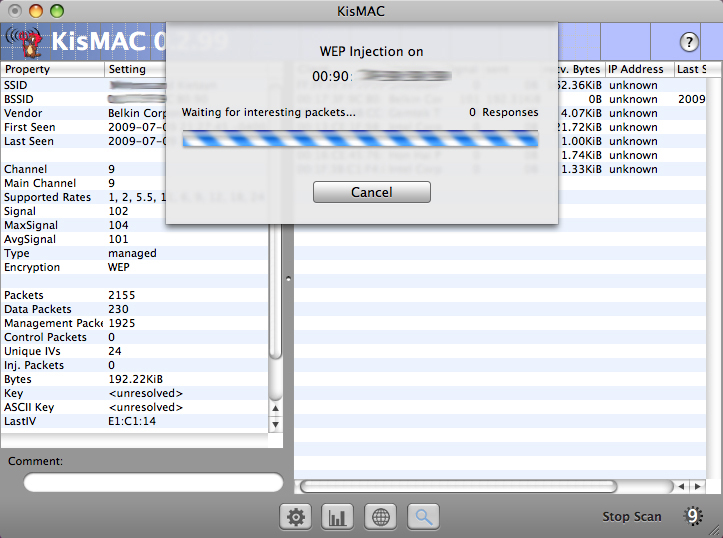
Task: Click the injection progress bar
Action: click(x=360, y=138)
